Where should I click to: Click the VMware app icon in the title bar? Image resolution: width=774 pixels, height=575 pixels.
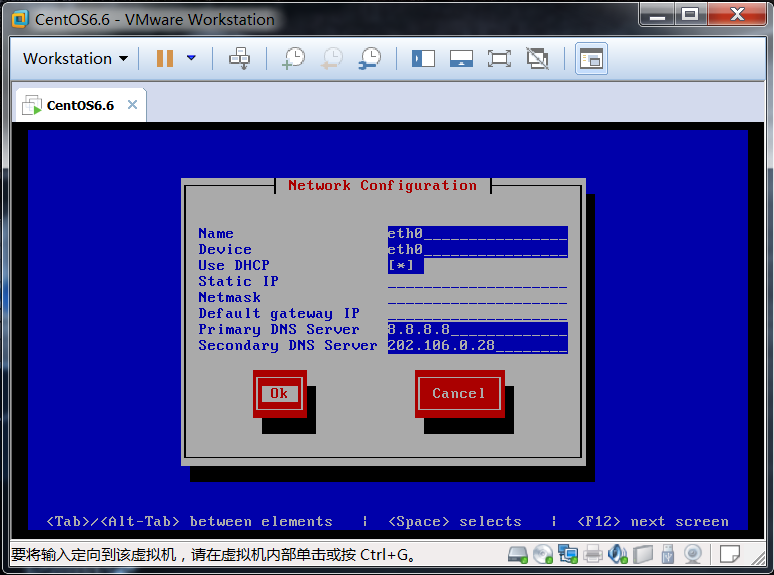(20, 19)
